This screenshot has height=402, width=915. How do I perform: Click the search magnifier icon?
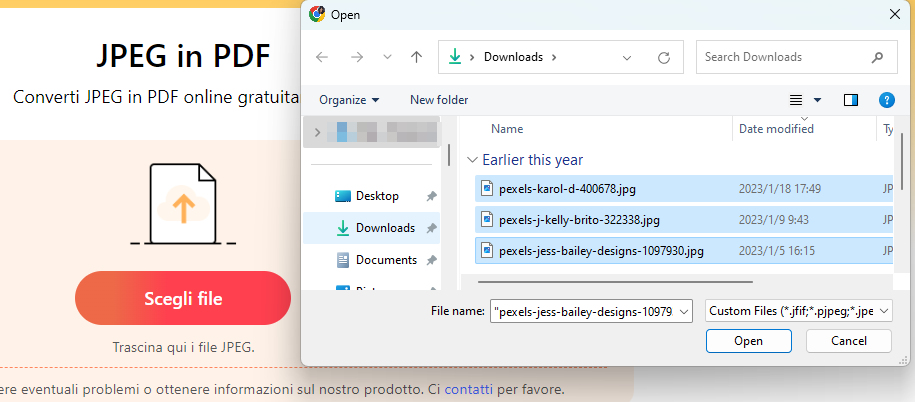coord(877,57)
